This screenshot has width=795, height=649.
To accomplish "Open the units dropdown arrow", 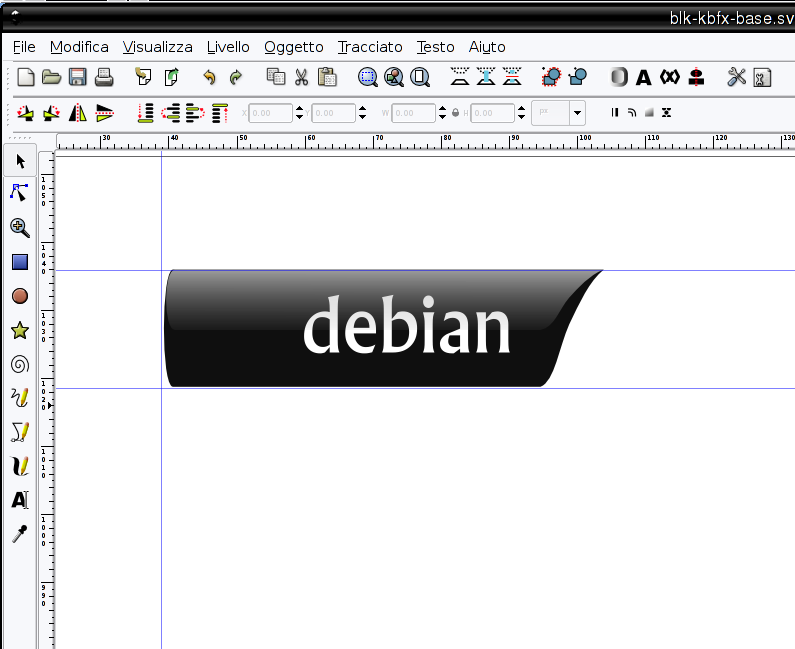I will tap(577, 113).
